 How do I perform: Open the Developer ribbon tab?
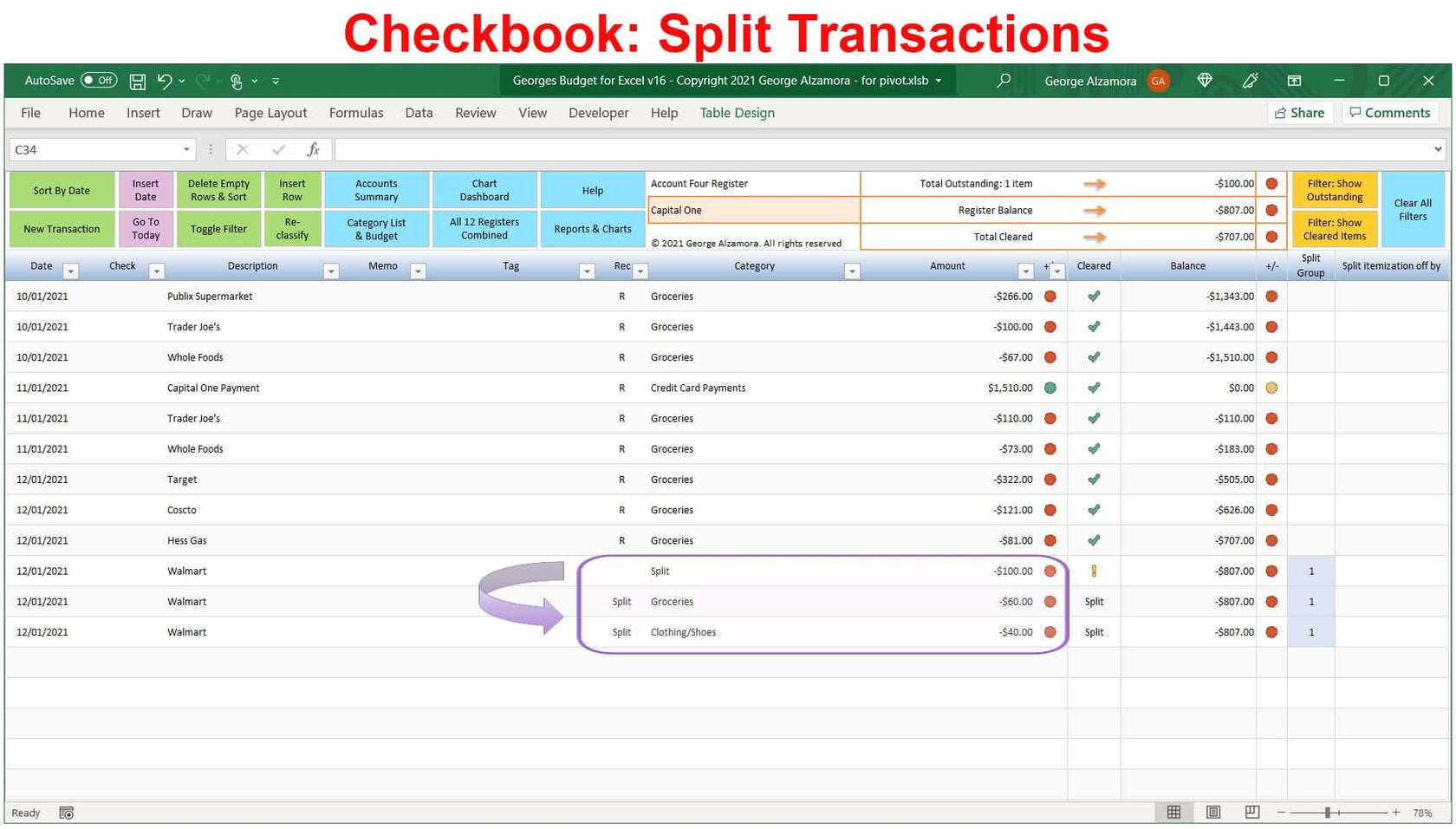tap(598, 113)
